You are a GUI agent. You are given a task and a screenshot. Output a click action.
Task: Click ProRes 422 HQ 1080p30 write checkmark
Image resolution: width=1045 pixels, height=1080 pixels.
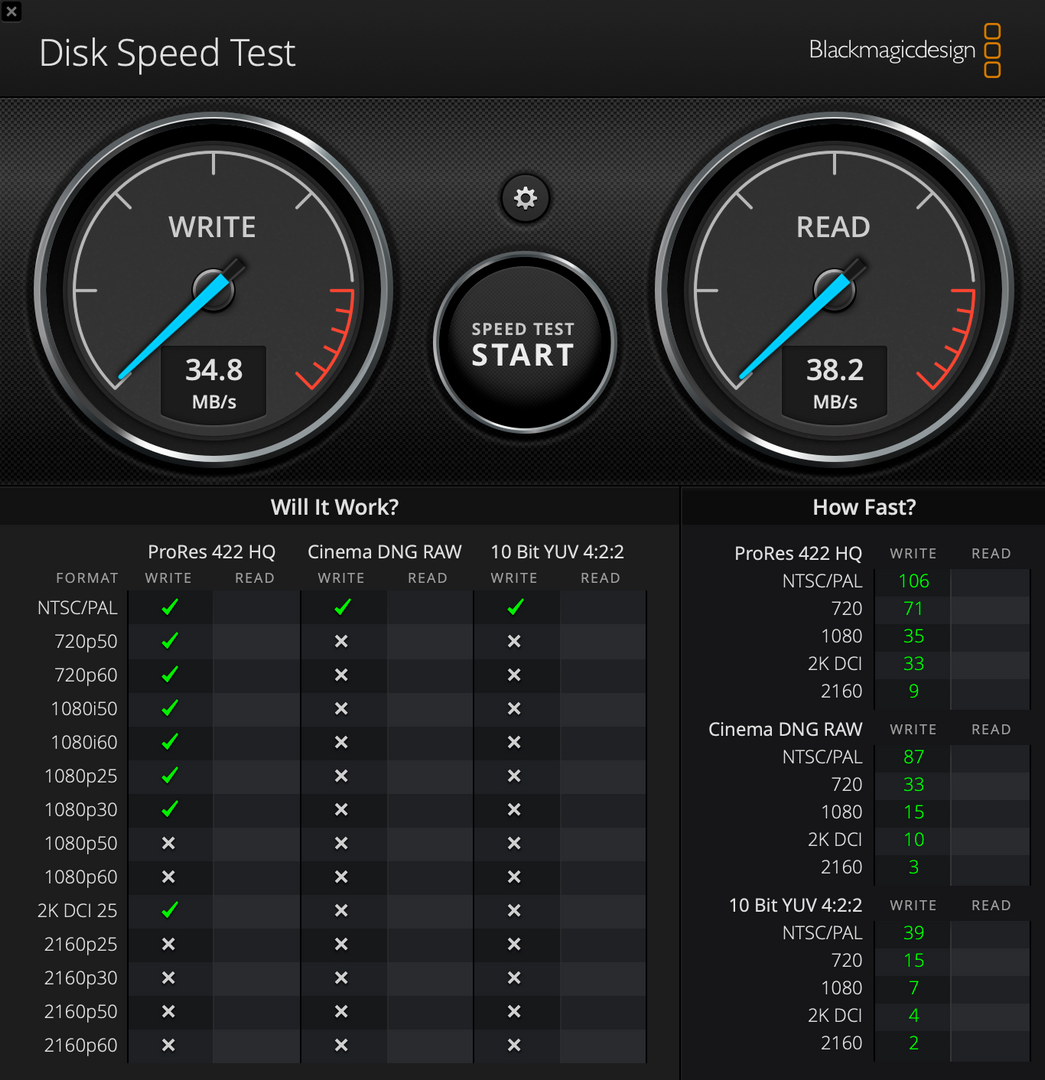[169, 809]
